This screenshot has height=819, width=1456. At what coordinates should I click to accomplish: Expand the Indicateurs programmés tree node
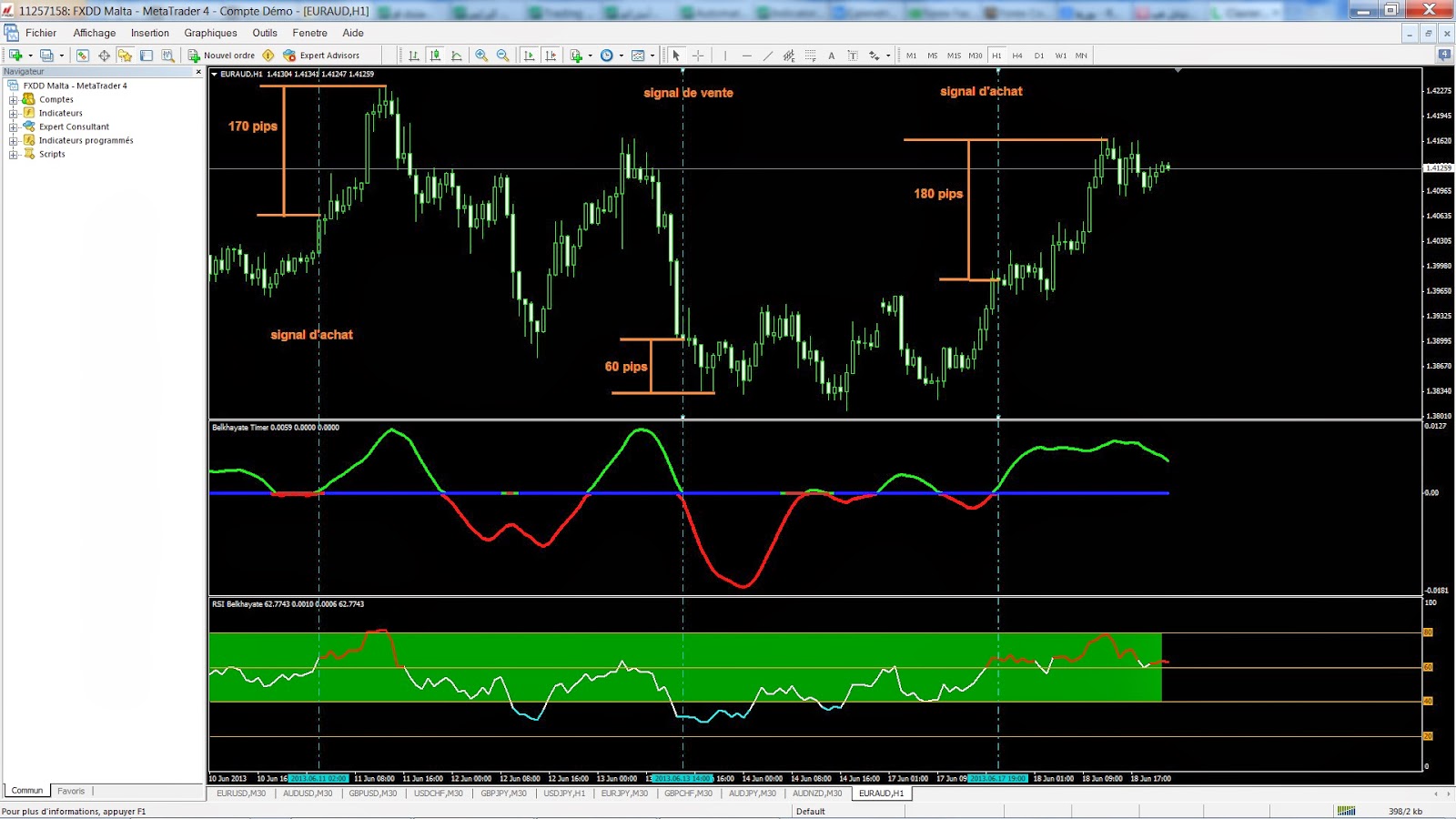pos(14,140)
